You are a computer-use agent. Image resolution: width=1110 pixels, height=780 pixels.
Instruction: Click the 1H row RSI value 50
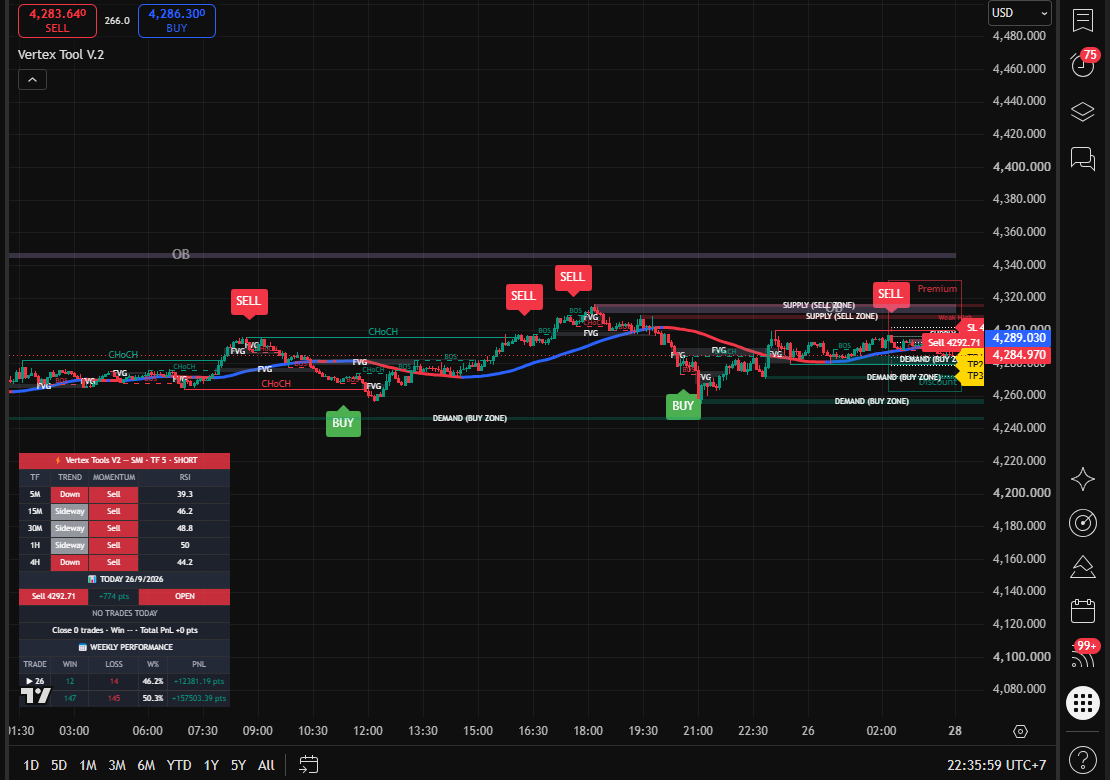[185, 545]
